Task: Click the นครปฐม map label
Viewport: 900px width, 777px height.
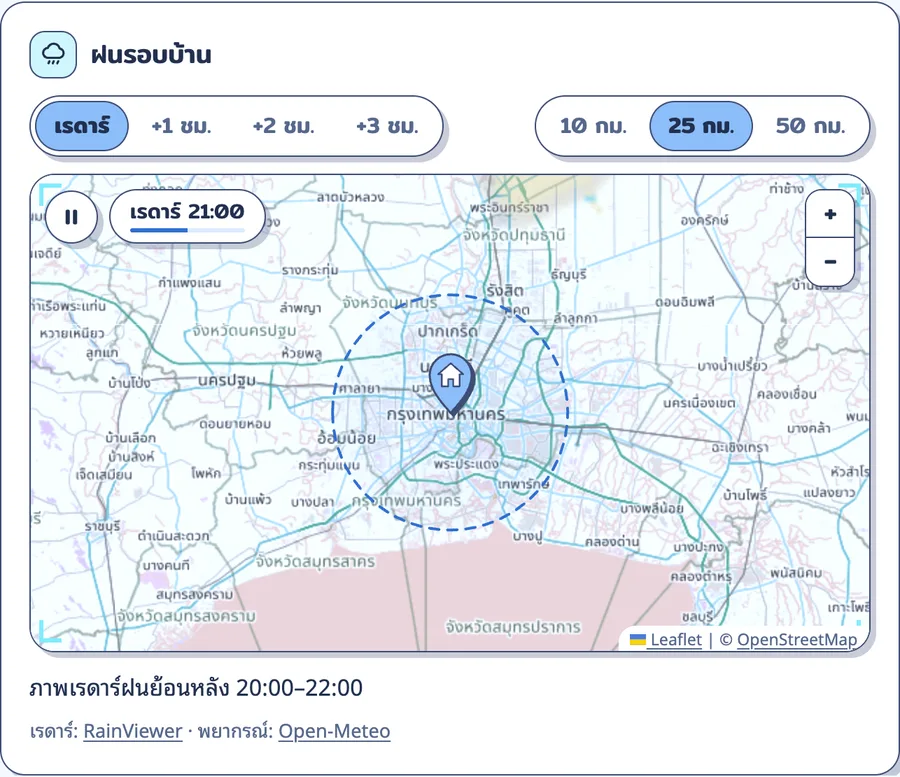Action: click(227, 380)
